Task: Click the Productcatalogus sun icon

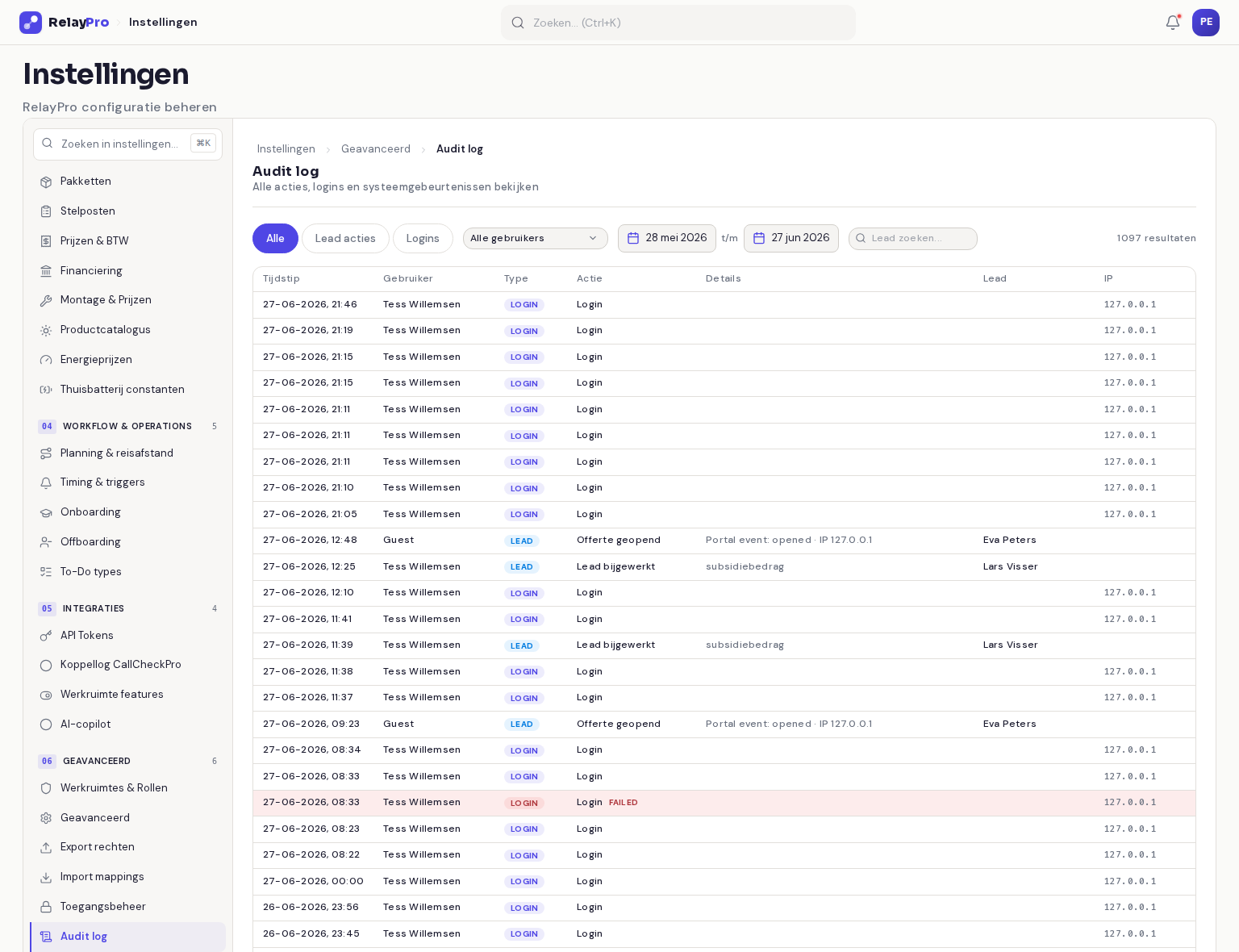Action: 46,330
